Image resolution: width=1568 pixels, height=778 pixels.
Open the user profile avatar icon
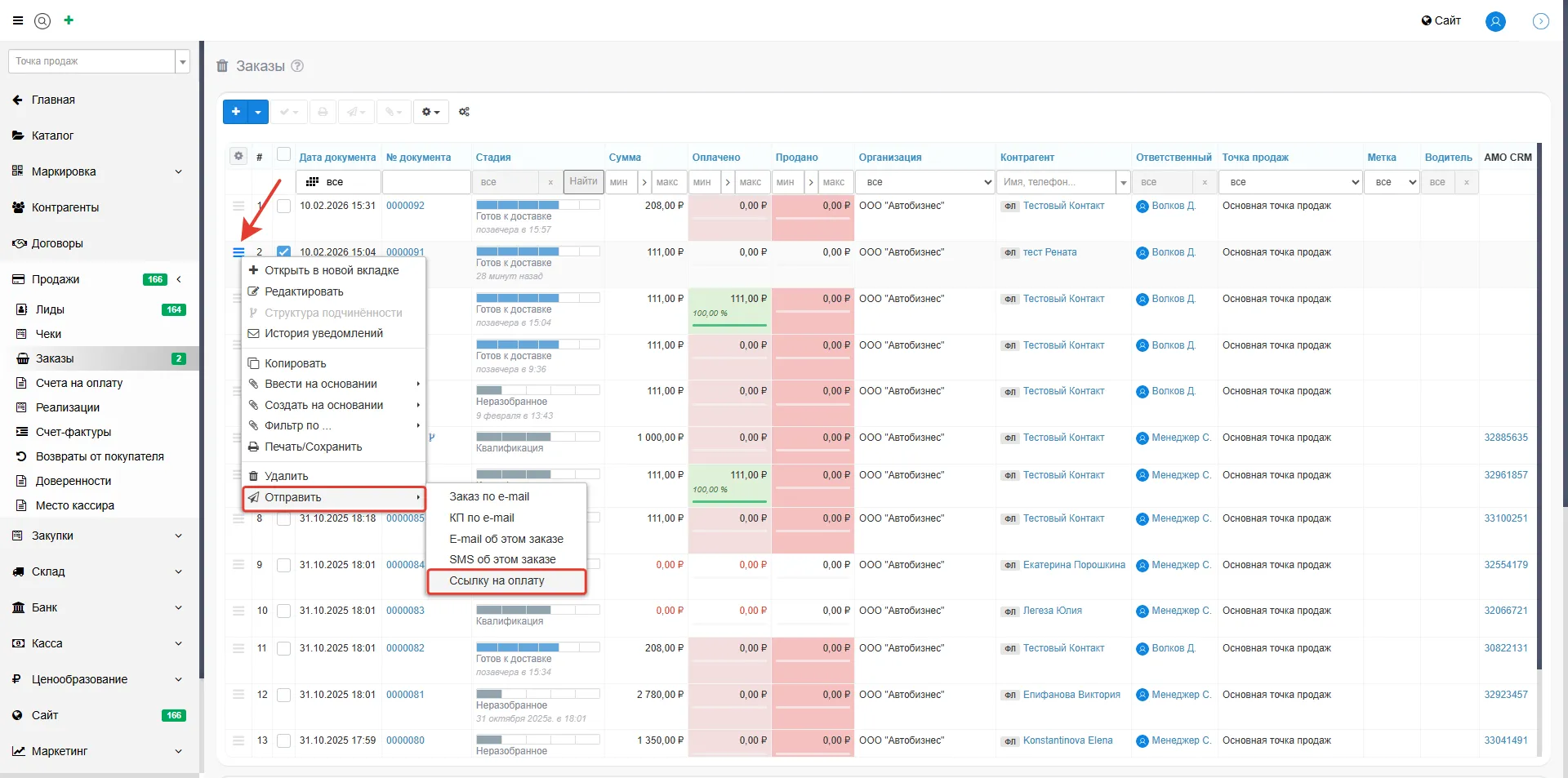point(1494,21)
